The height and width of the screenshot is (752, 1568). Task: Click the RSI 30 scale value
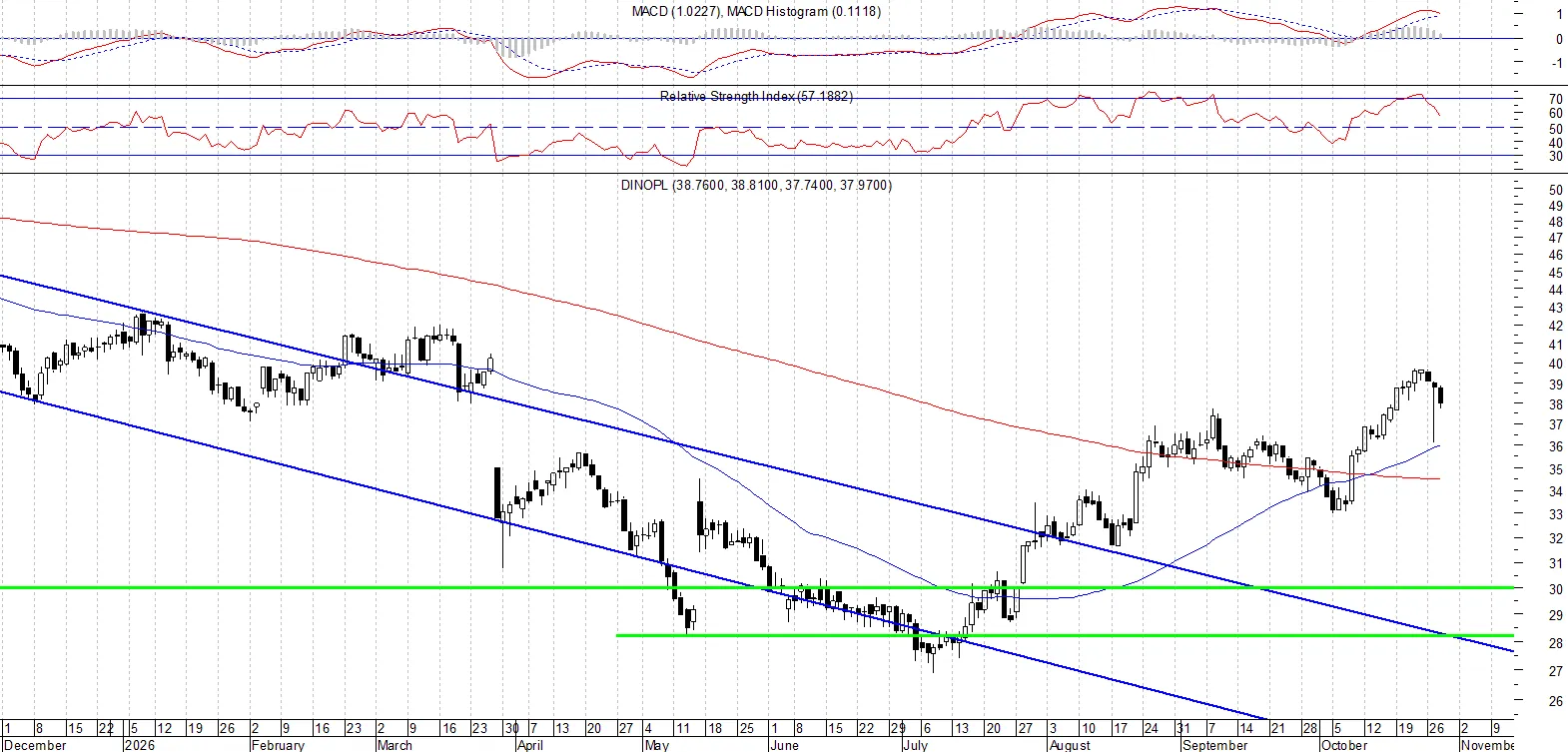(1555, 157)
